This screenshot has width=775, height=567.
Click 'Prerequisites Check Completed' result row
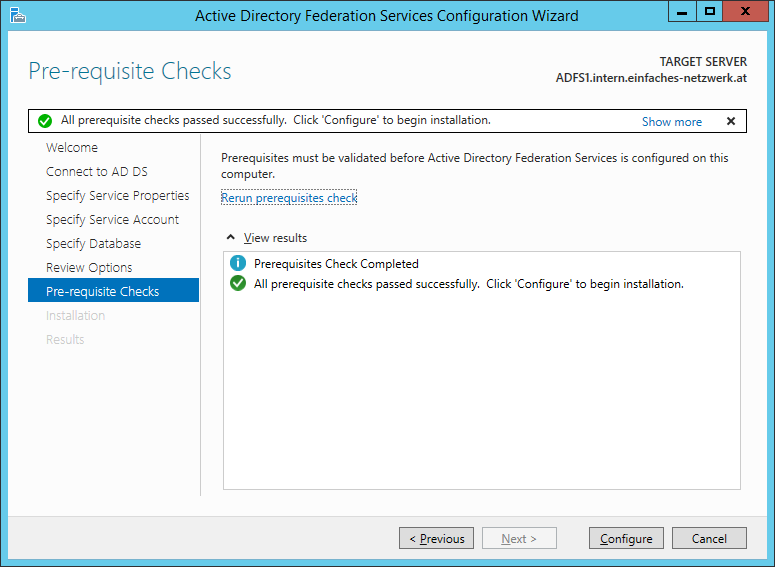tap(336, 263)
